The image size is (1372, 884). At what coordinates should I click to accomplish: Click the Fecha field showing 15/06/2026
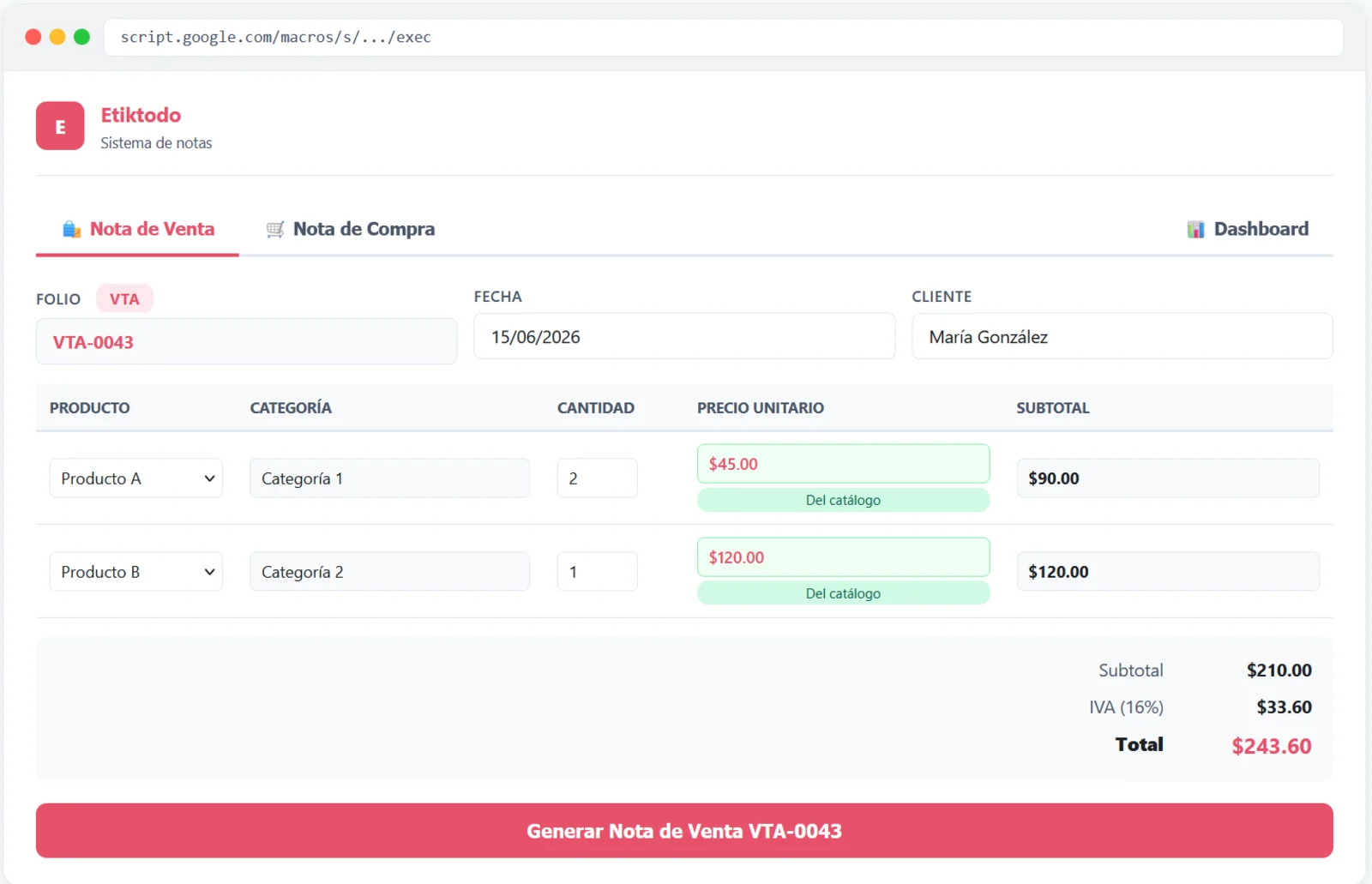coord(684,337)
